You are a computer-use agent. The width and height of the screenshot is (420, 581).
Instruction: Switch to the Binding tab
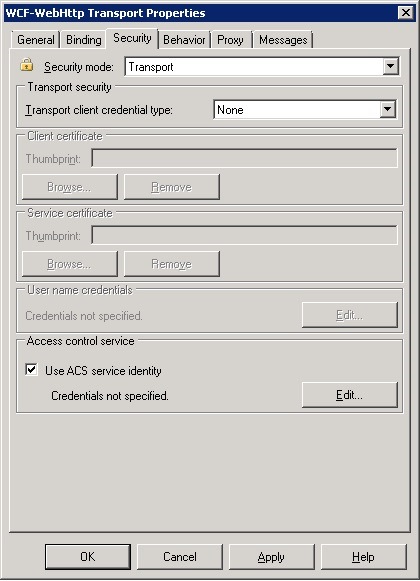tap(83, 40)
